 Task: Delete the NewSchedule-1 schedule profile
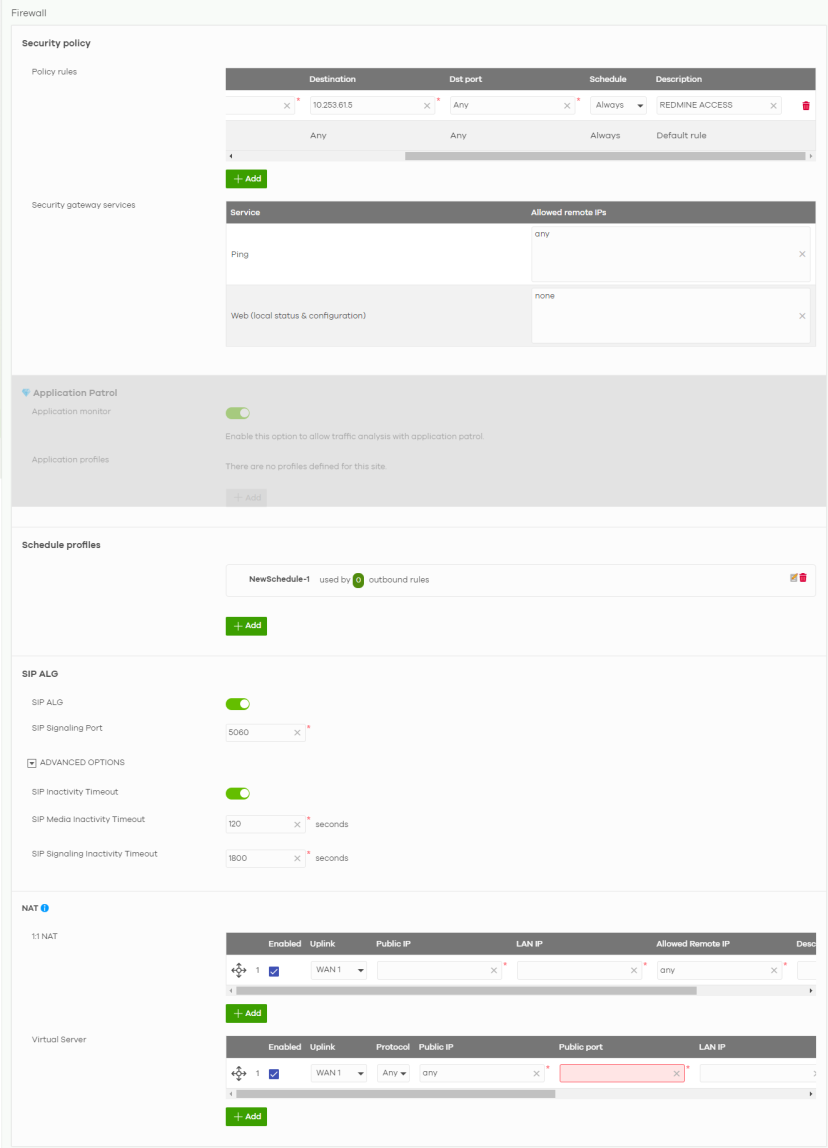803,577
